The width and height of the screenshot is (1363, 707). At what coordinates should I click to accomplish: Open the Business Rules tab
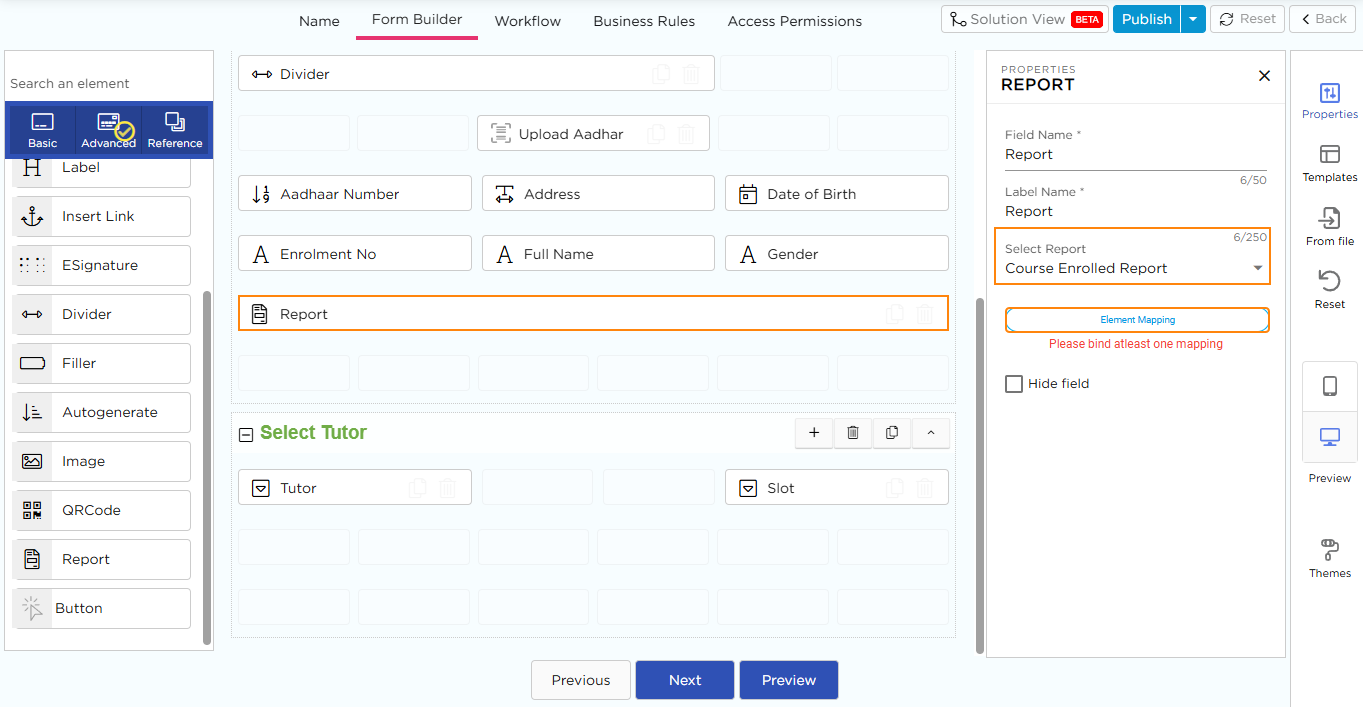[644, 21]
